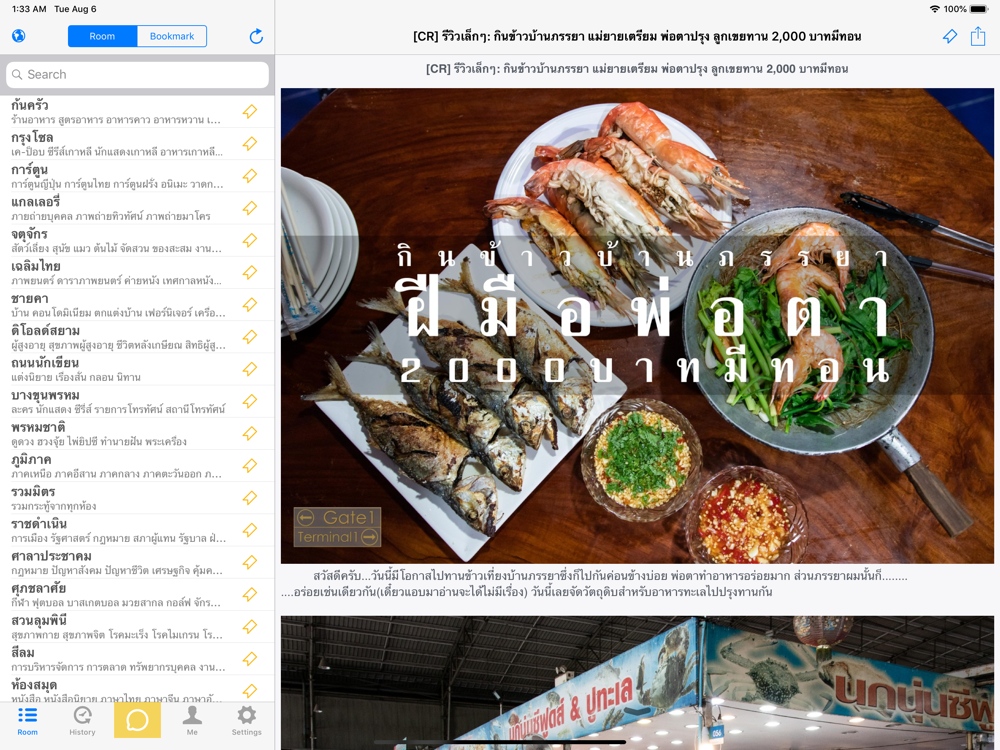Tap the seafood market signboard photo
This screenshot has height=750, width=1000.
pyautogui.click(x=637, y=682)
